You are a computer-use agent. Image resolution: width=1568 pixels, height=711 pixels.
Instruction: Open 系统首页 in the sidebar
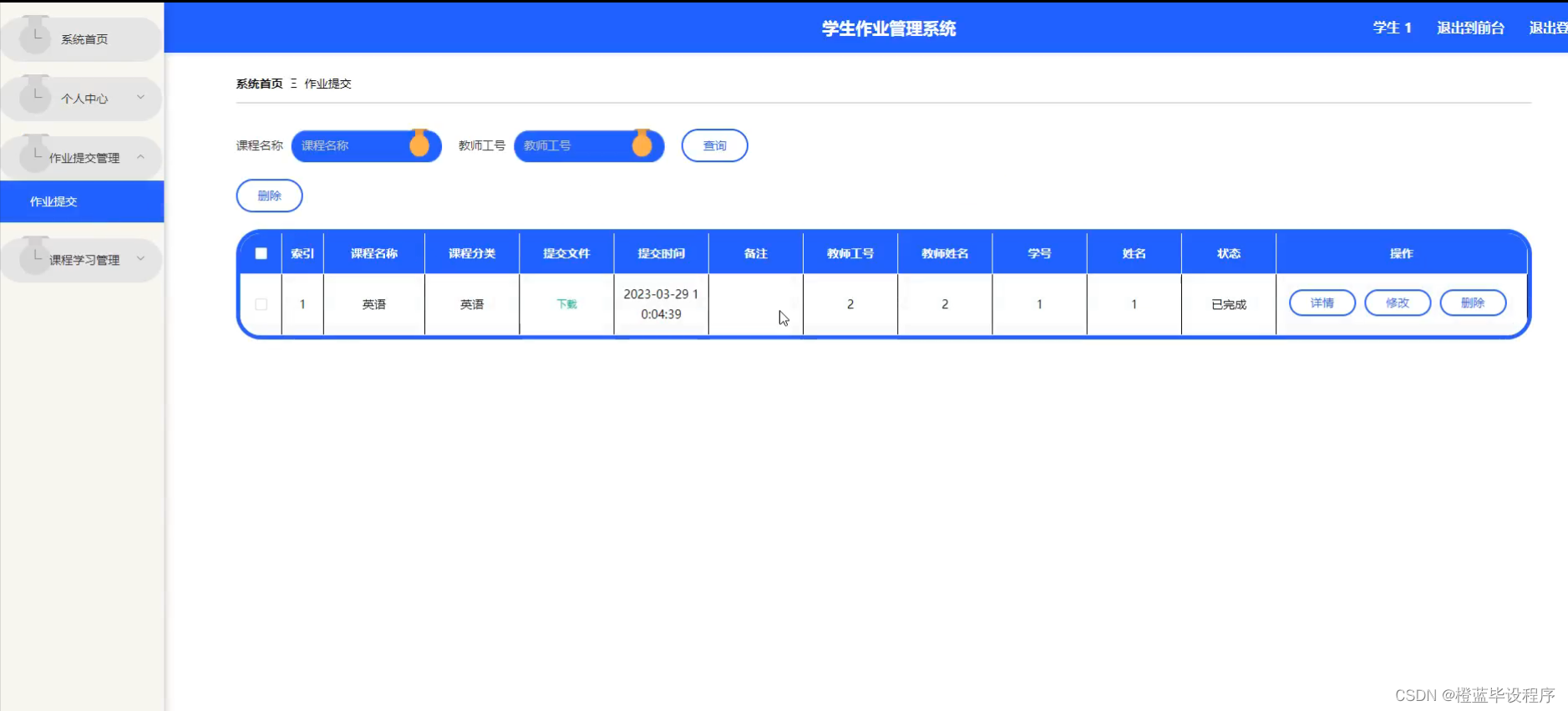pos(81,38)
